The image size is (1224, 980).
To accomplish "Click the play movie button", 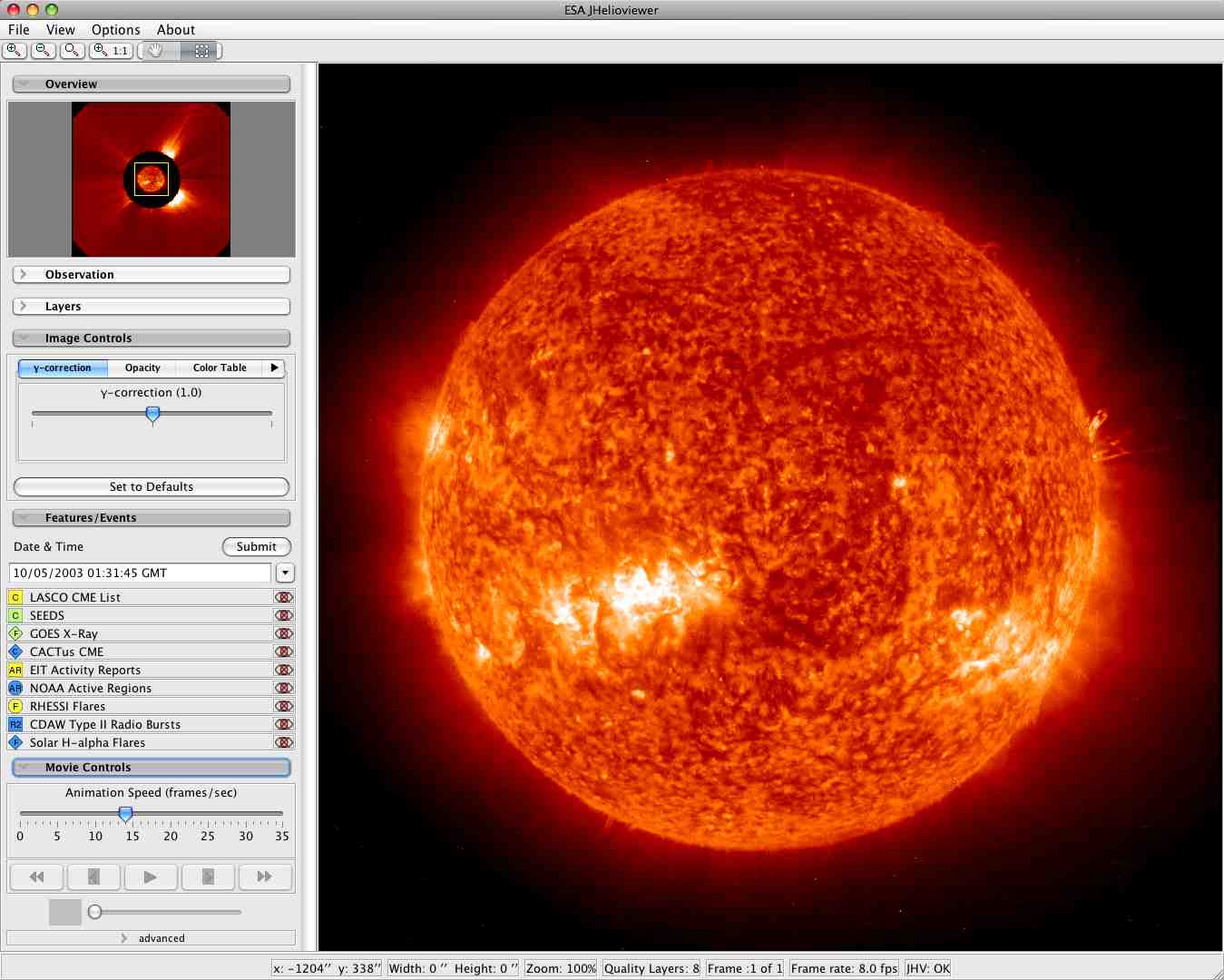I will point(151,877).
